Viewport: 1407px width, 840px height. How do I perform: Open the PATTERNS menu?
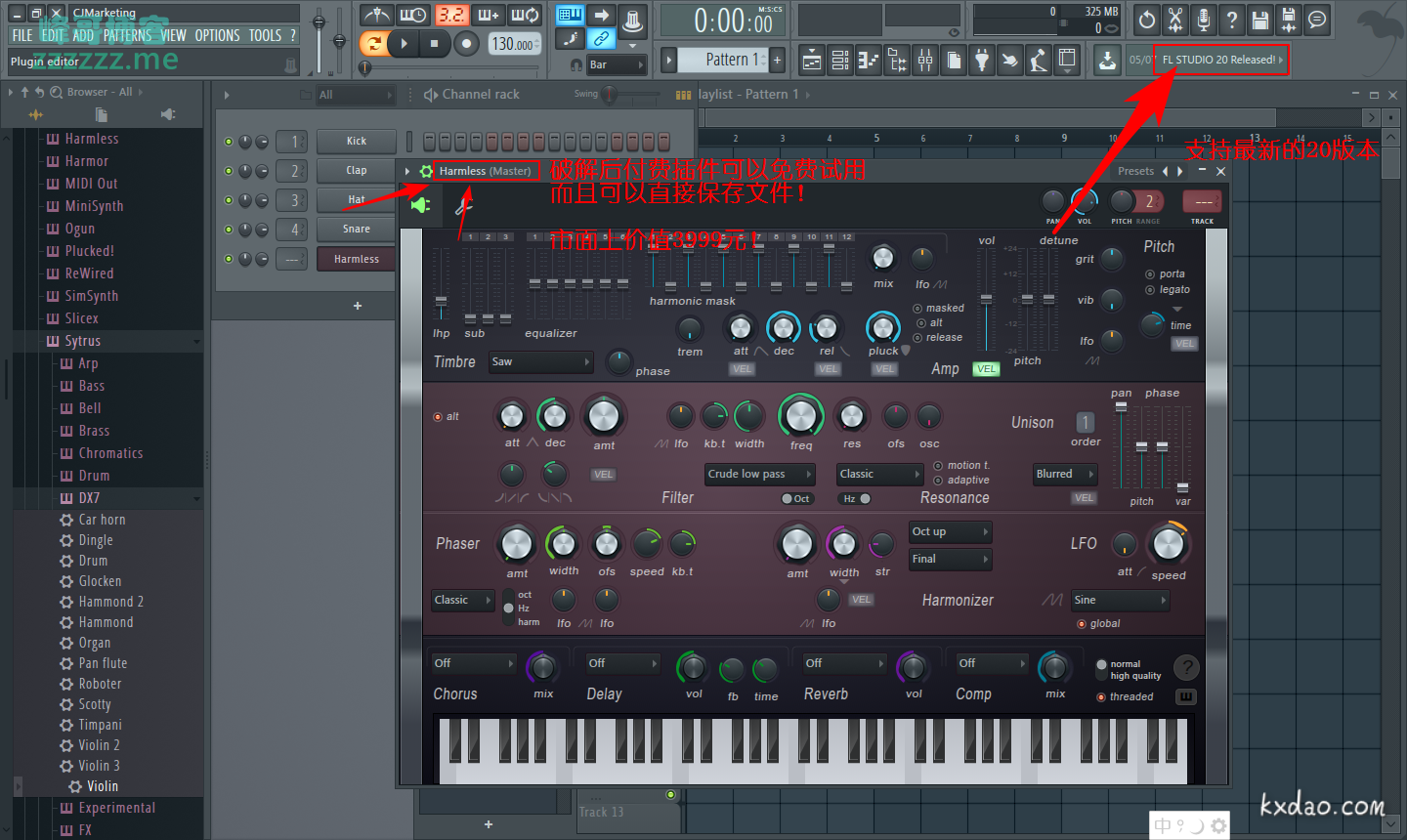tap(127, 35)
